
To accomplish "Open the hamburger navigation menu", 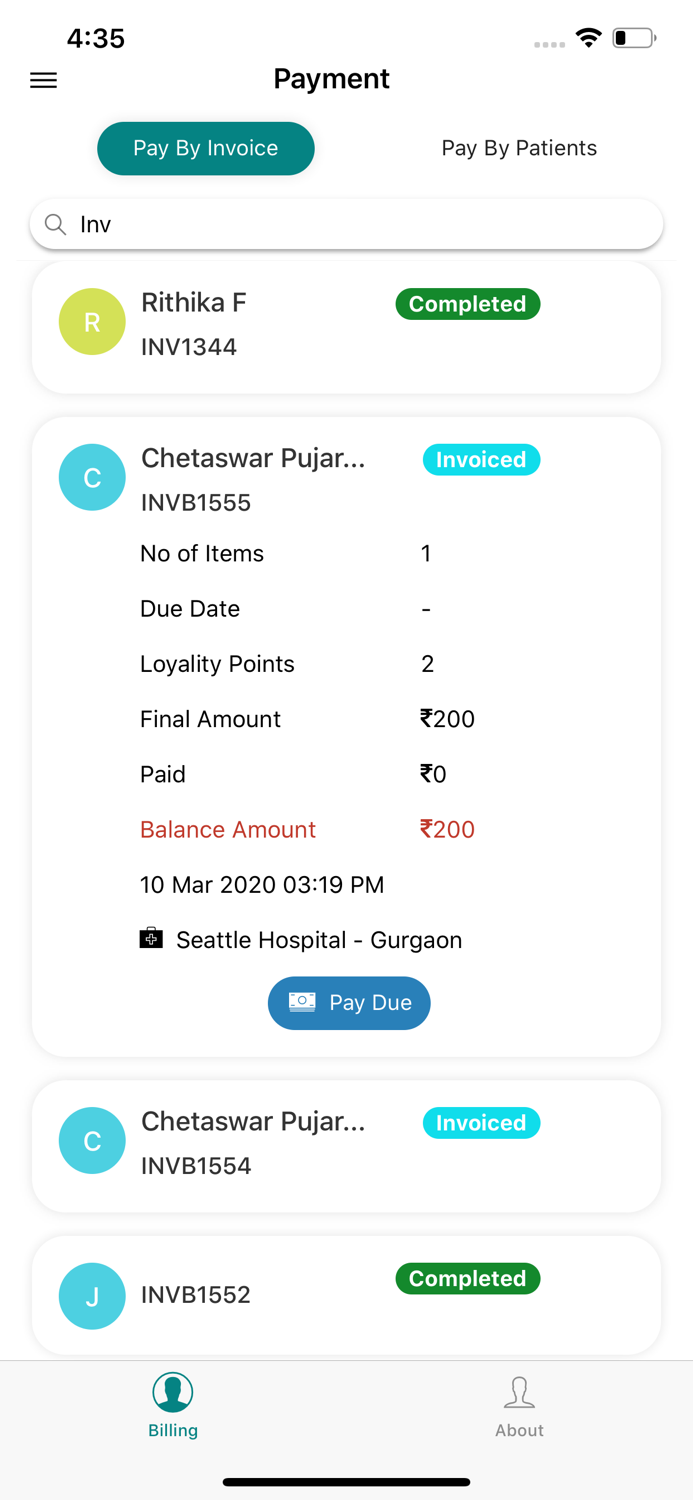I will point(43,80).
